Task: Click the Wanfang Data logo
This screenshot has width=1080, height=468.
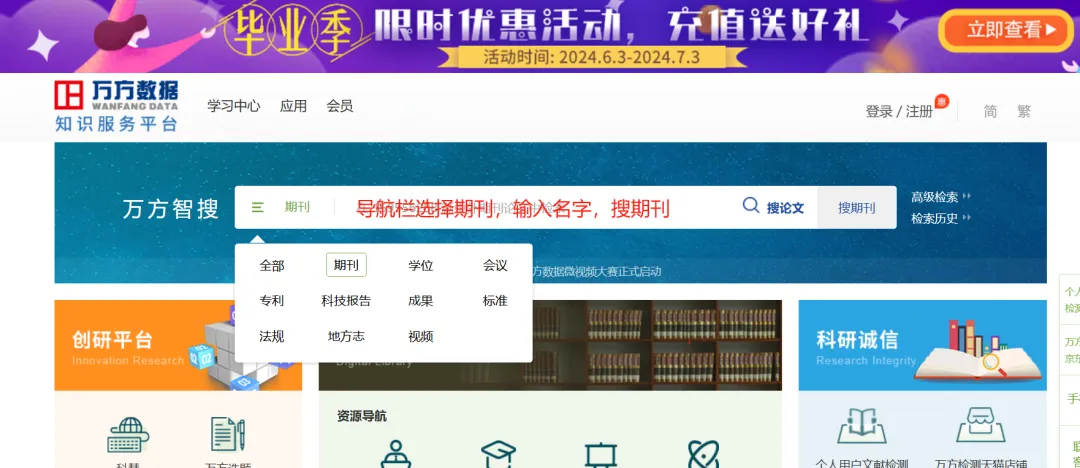Action: click(x=116, y=105)
